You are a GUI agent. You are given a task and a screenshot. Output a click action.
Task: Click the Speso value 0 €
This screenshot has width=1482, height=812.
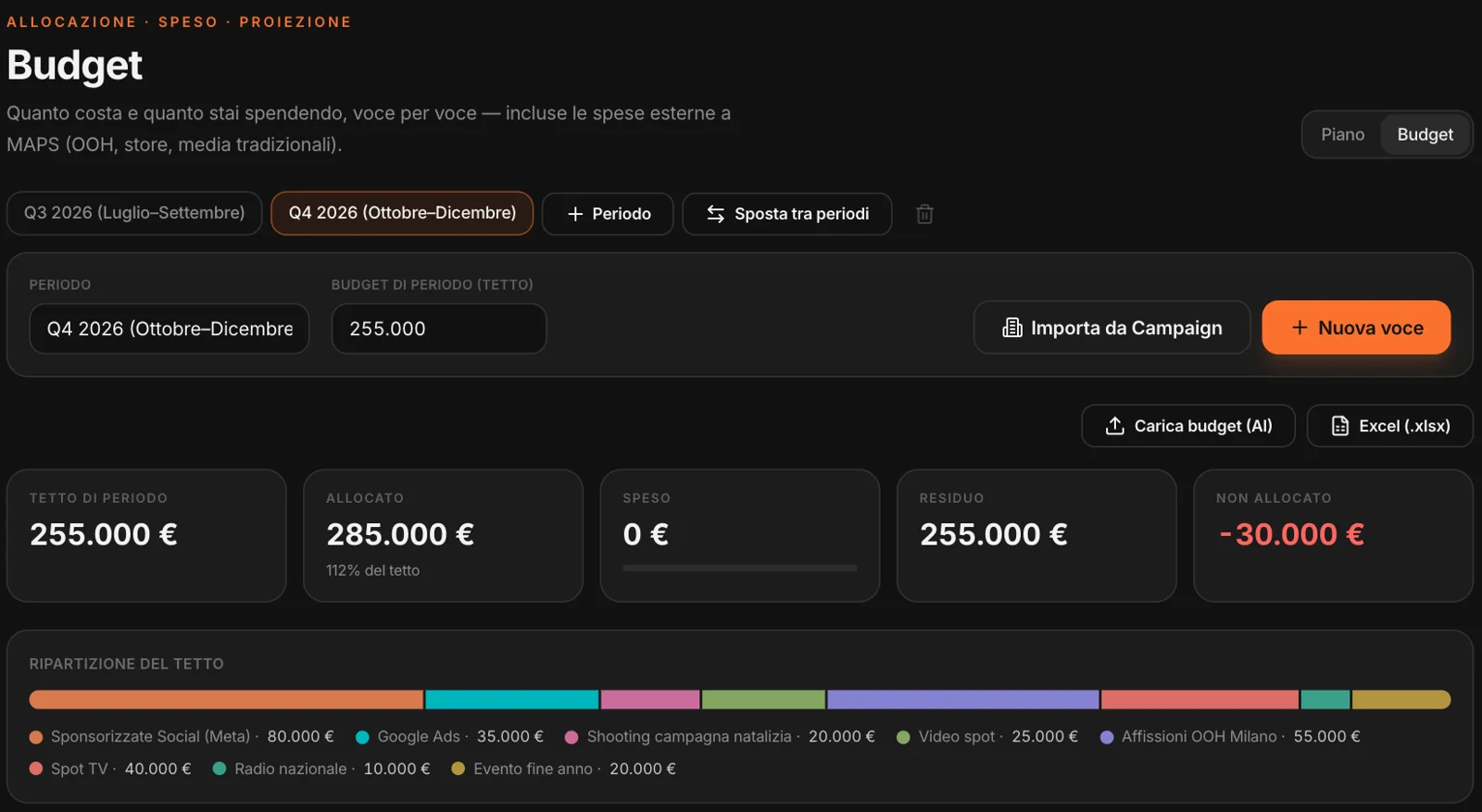click(x=646, y=534)
